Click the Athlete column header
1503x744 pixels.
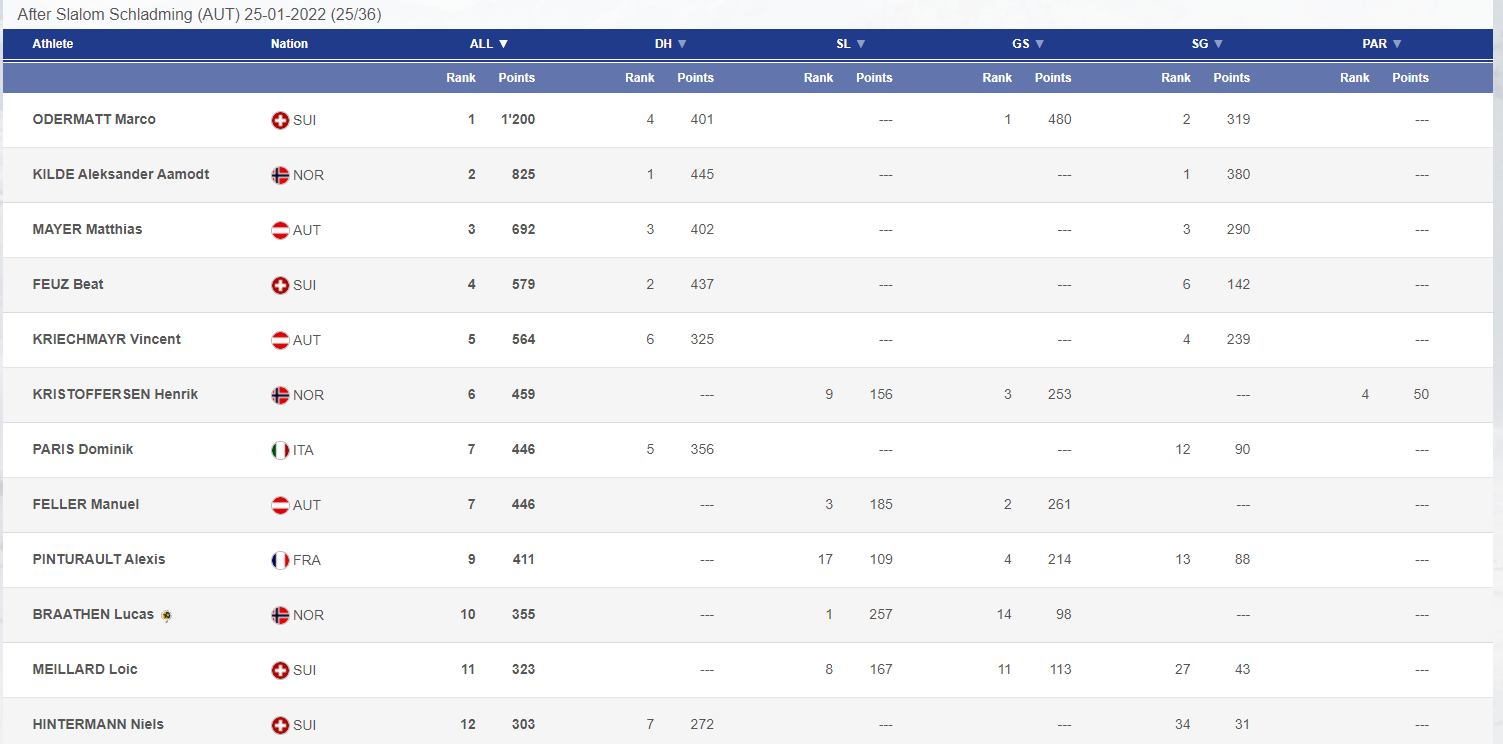[x=53, y=44]
